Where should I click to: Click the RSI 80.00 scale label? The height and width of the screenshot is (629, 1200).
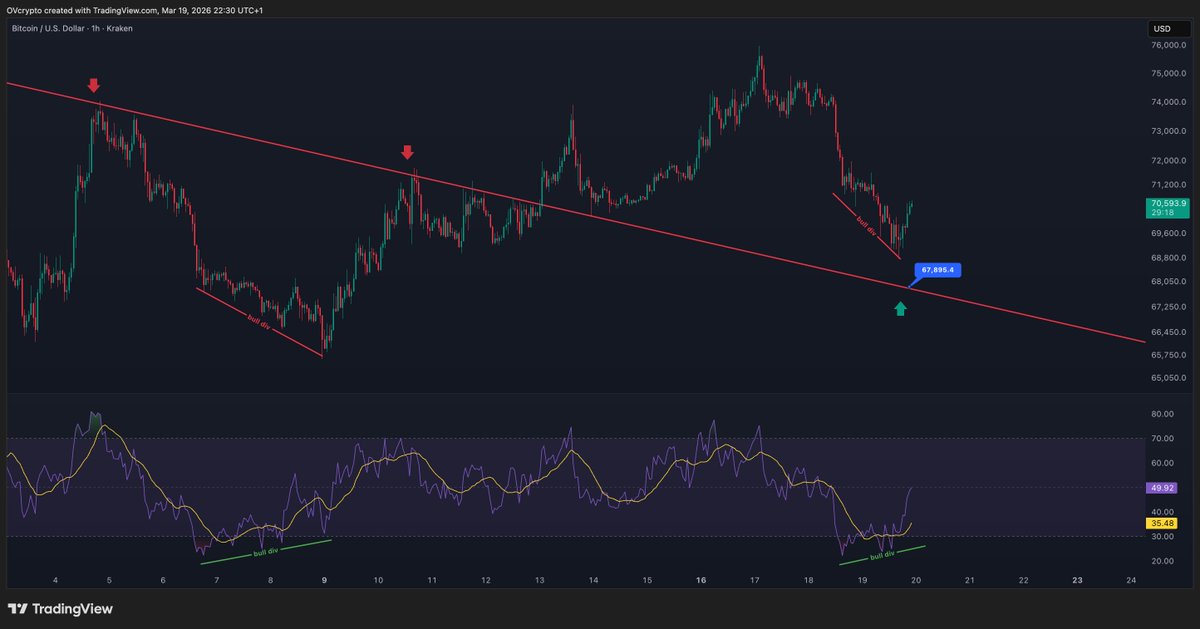click(x=1162, y=414)
